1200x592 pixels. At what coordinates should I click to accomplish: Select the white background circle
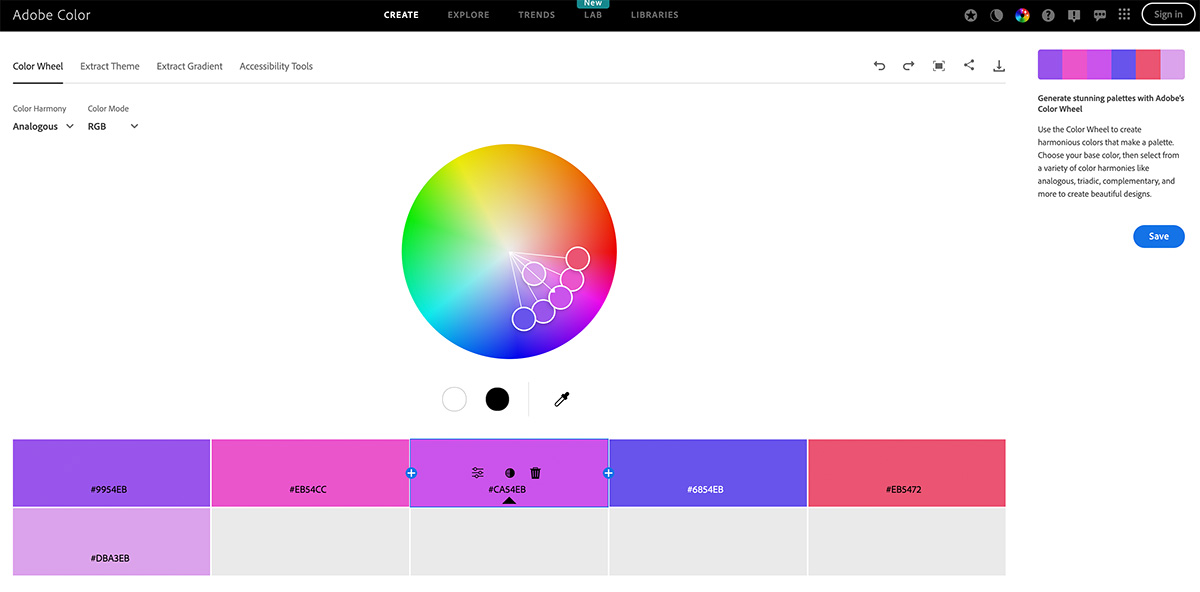[x=454, y=399]
